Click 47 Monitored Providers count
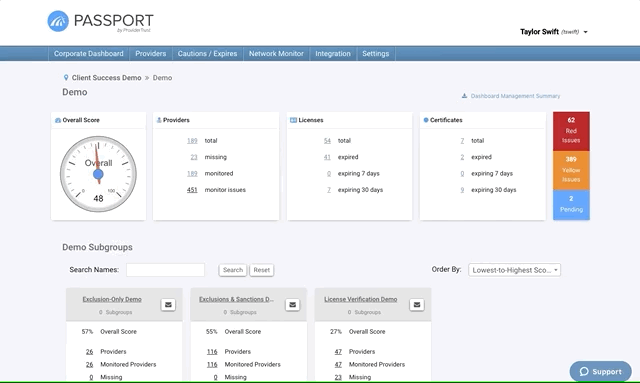This screenshot has height=383, width=640. [338, 365]
